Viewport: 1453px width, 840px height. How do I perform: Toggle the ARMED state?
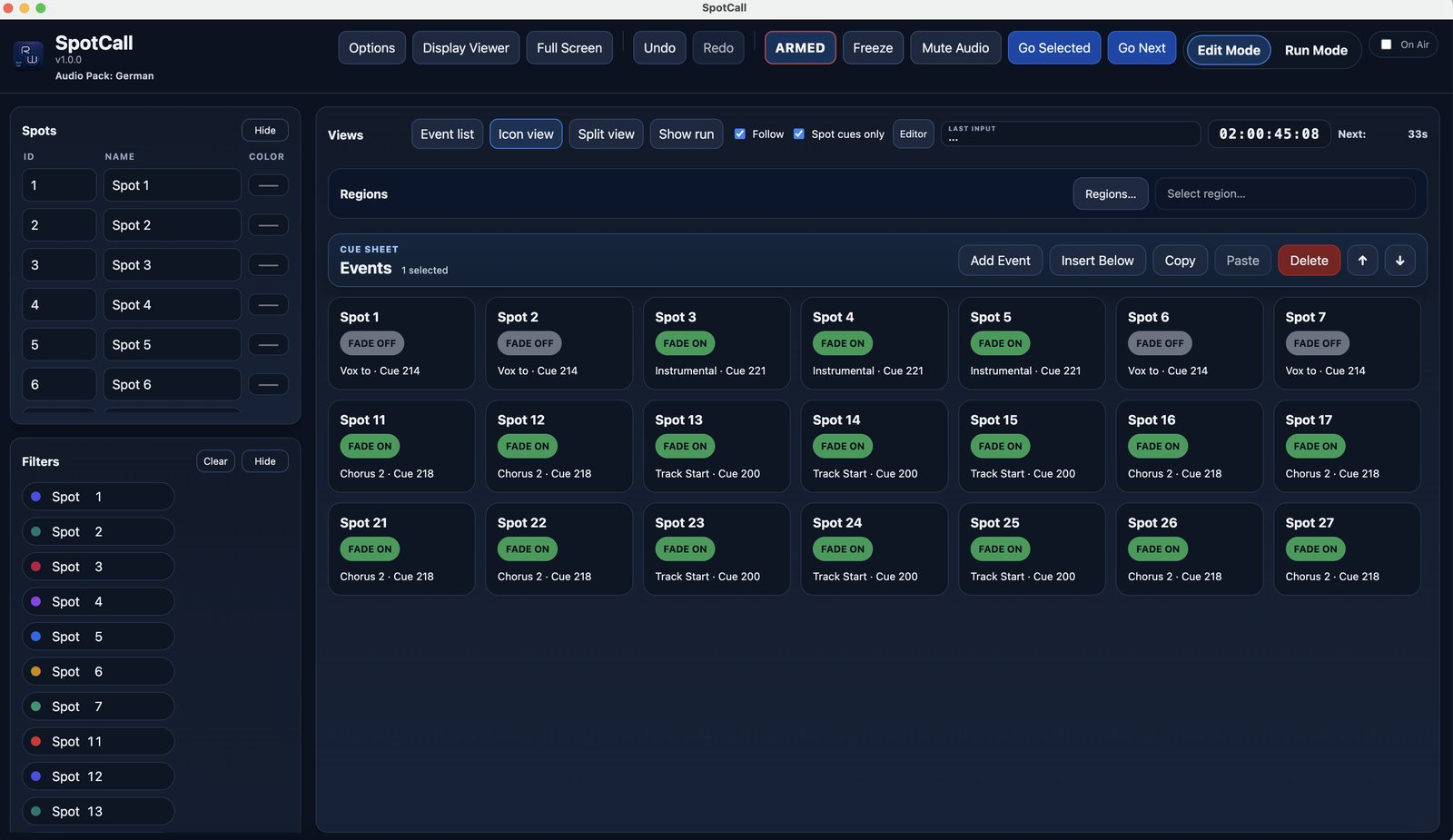click(800, 48)
